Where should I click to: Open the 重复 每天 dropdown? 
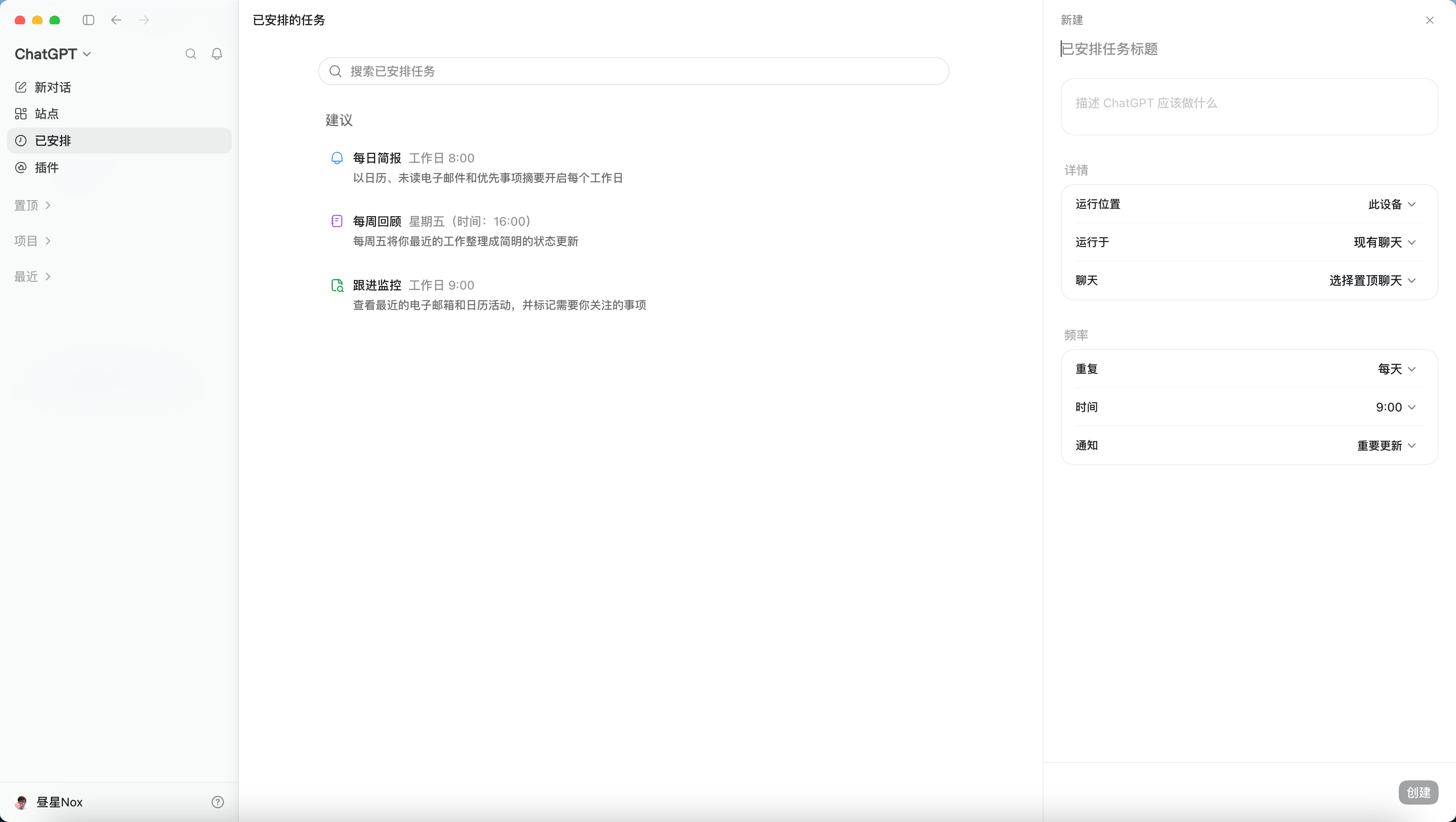tap(1397, 368)
